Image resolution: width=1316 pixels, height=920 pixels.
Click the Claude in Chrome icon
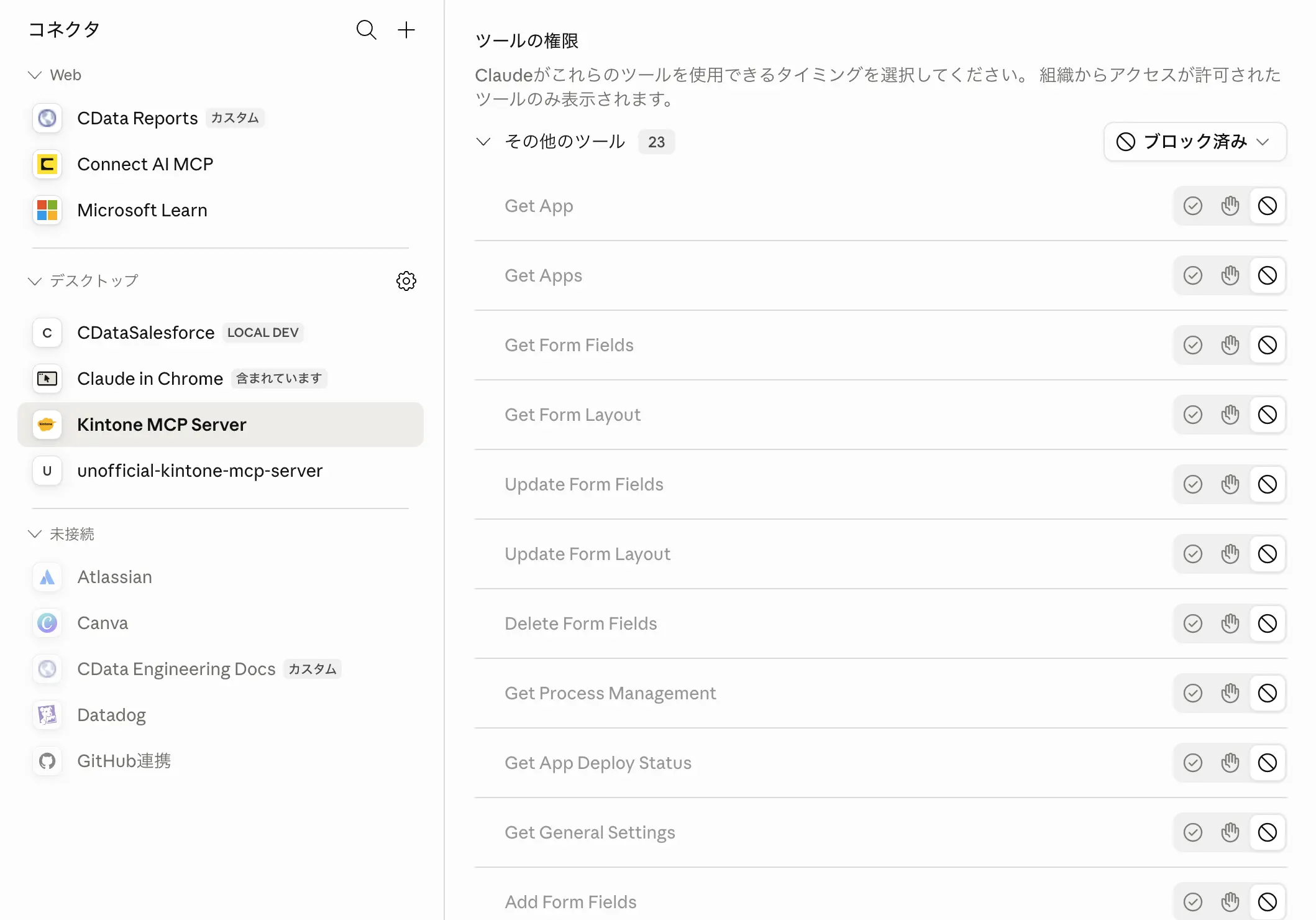(x=47, y=379)
